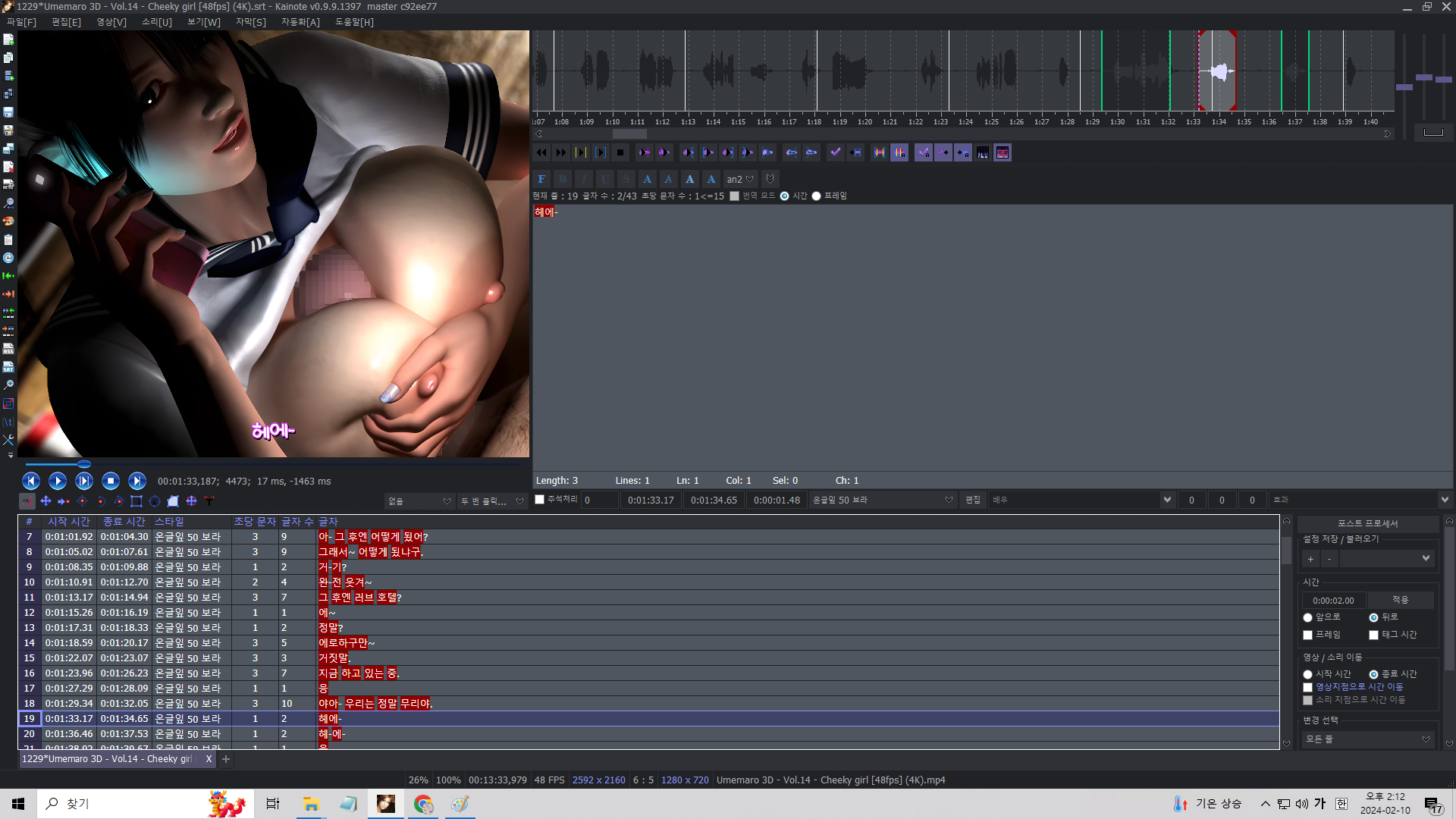Stop audio playback in audio toolbar
The height and width of the screenshot is (819, 1456).
pyautogui.click(x=620, y=152)
